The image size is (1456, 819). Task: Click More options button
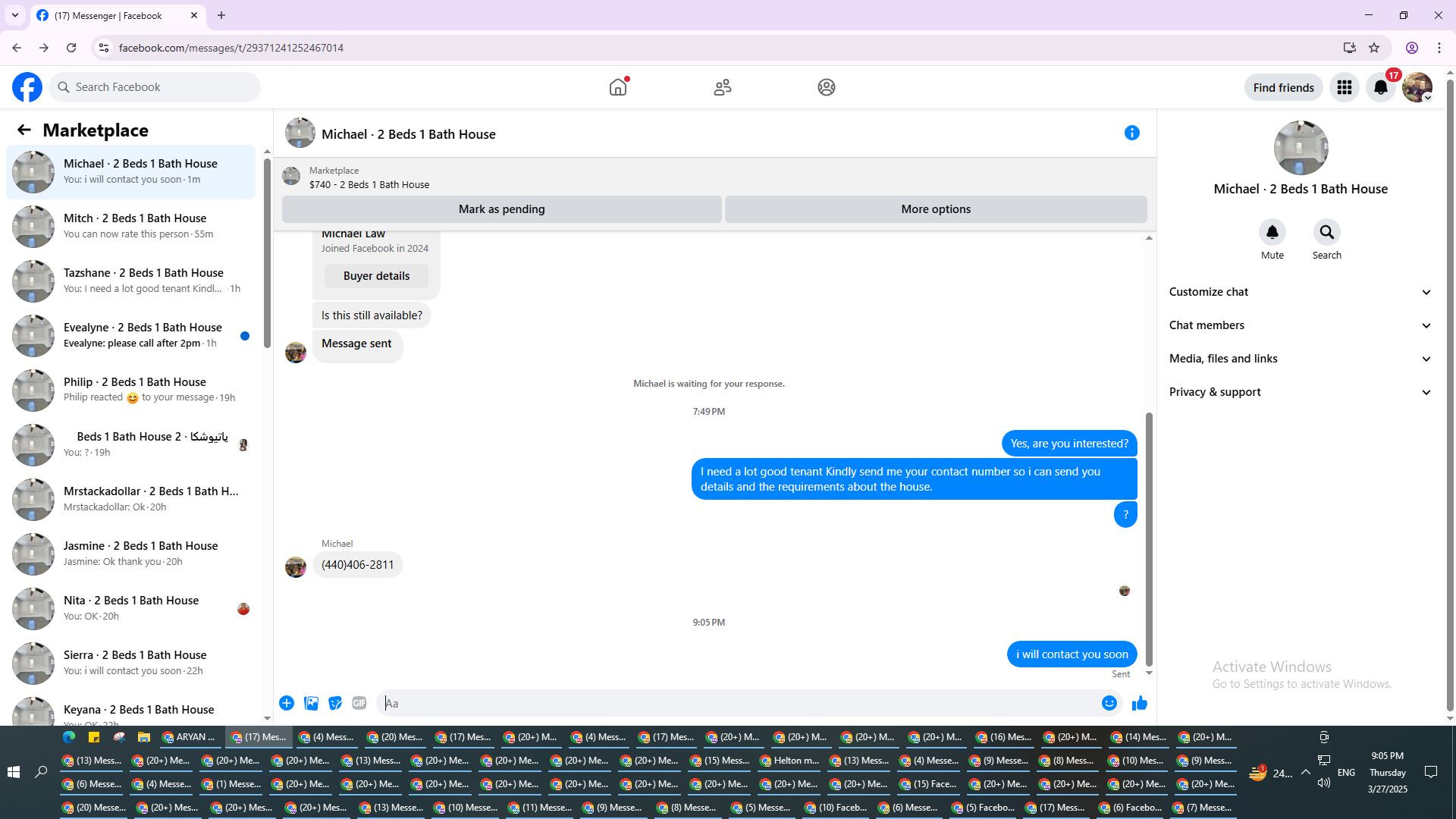(x=936, y=209)
